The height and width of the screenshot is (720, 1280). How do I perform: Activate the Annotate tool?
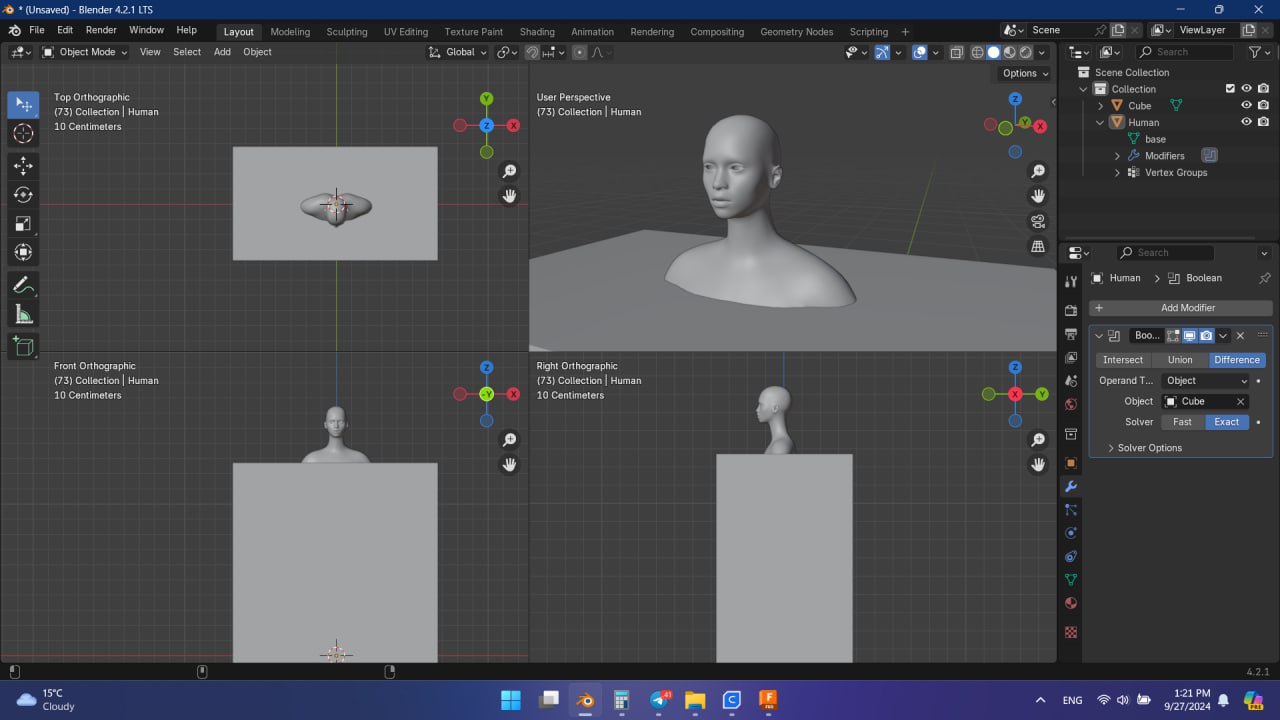coord(24,285)
